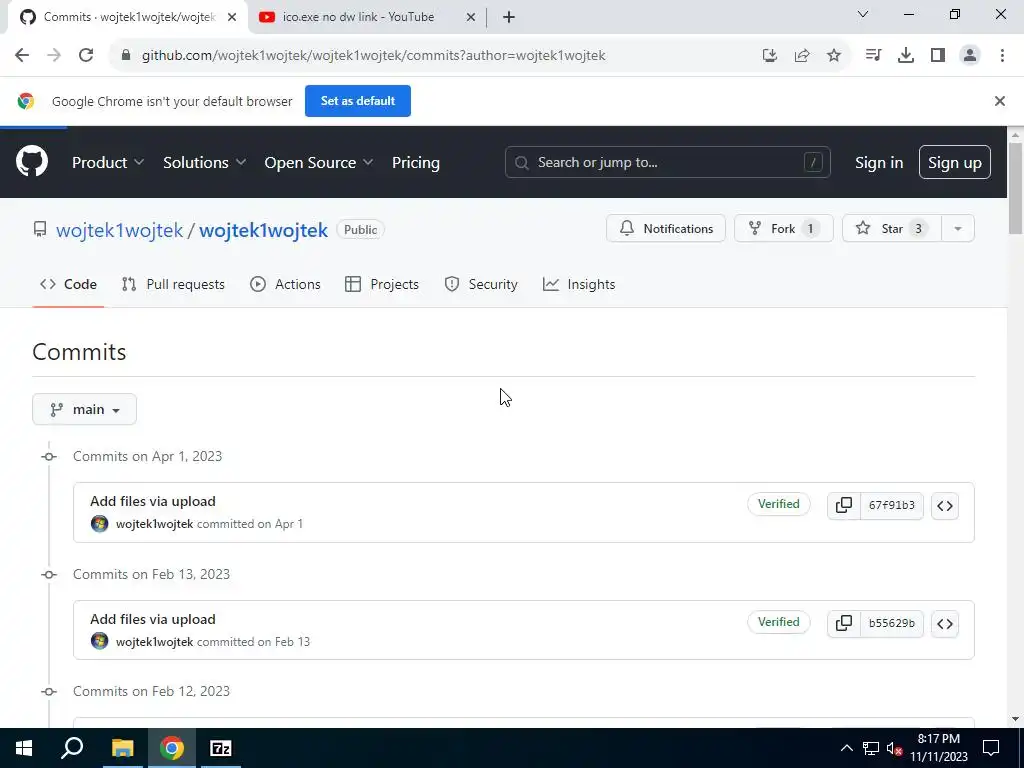
Task: Open bold wojtek1wojtek repository link
Action: click(263, 230)
